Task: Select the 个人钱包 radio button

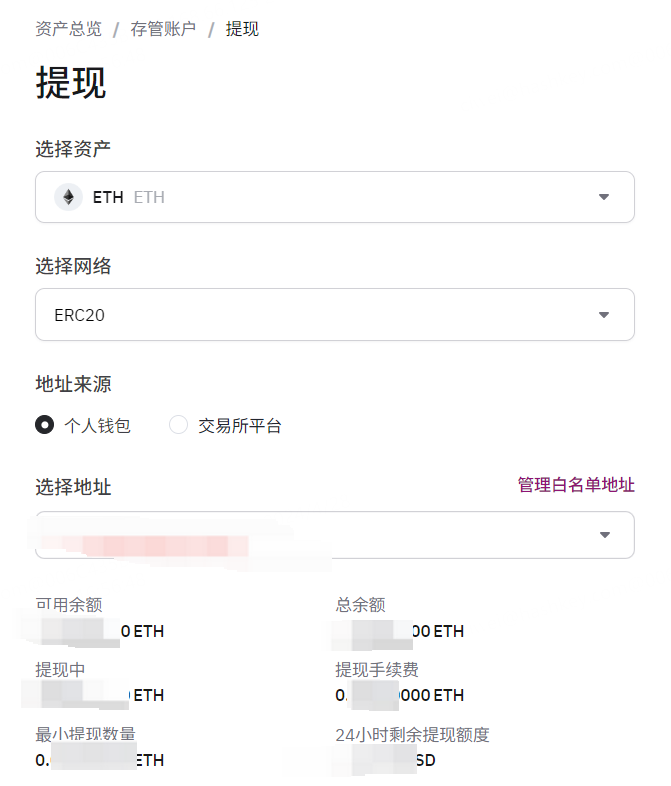Action: 44,425
